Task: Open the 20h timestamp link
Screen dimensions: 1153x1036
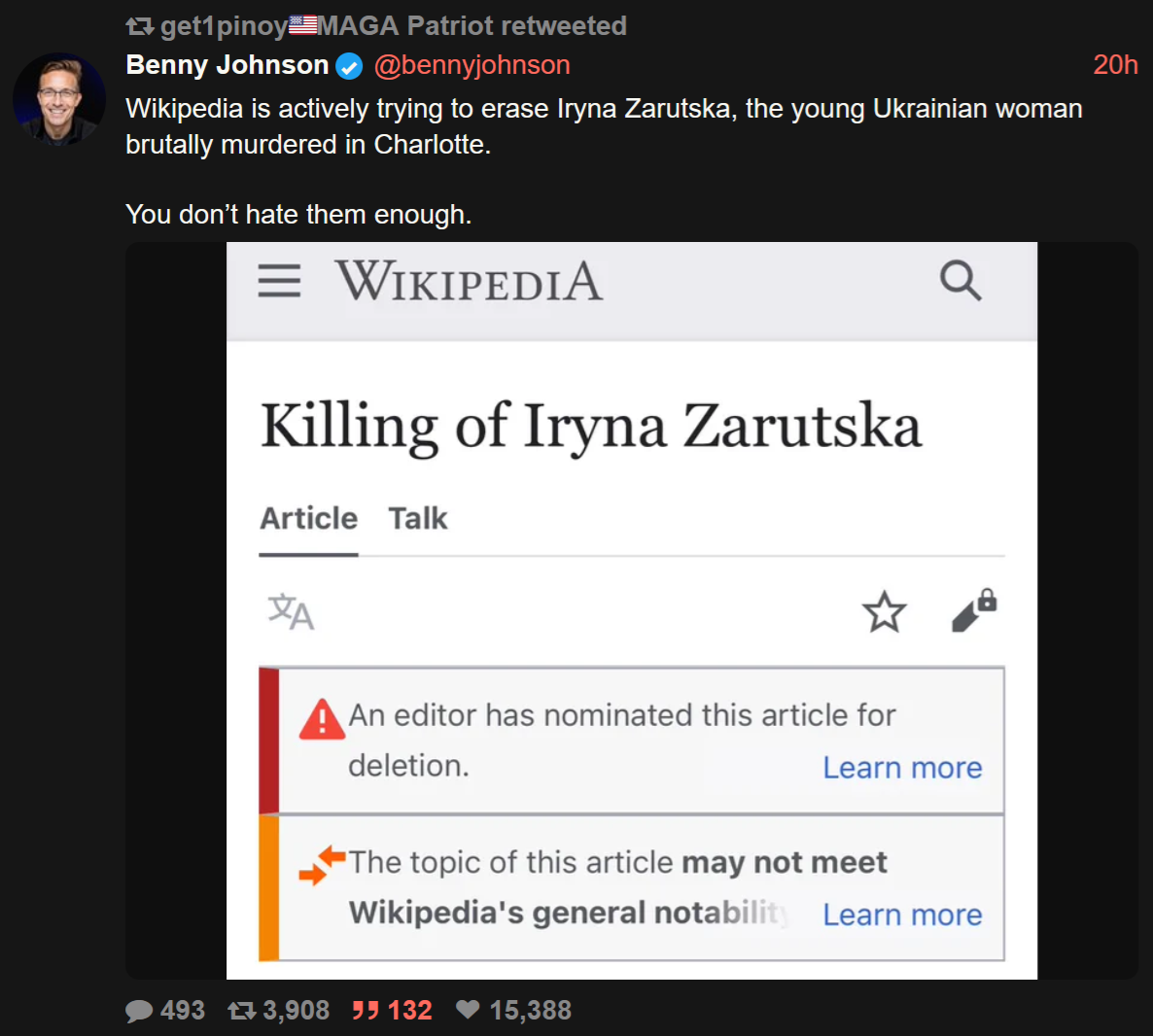Action: point(1115,65)
